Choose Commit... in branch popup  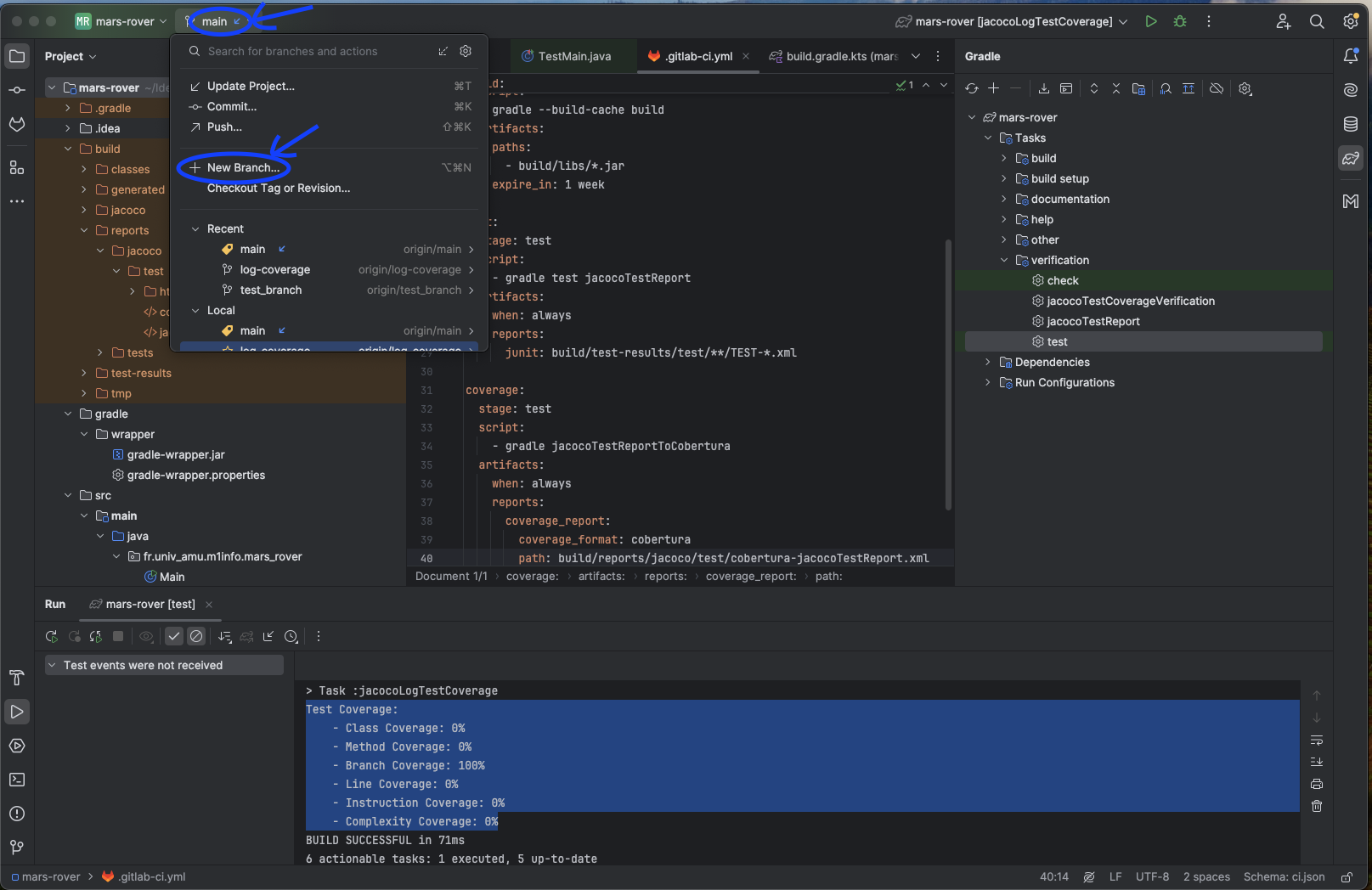pyautogui.click(x=330, y=107)
